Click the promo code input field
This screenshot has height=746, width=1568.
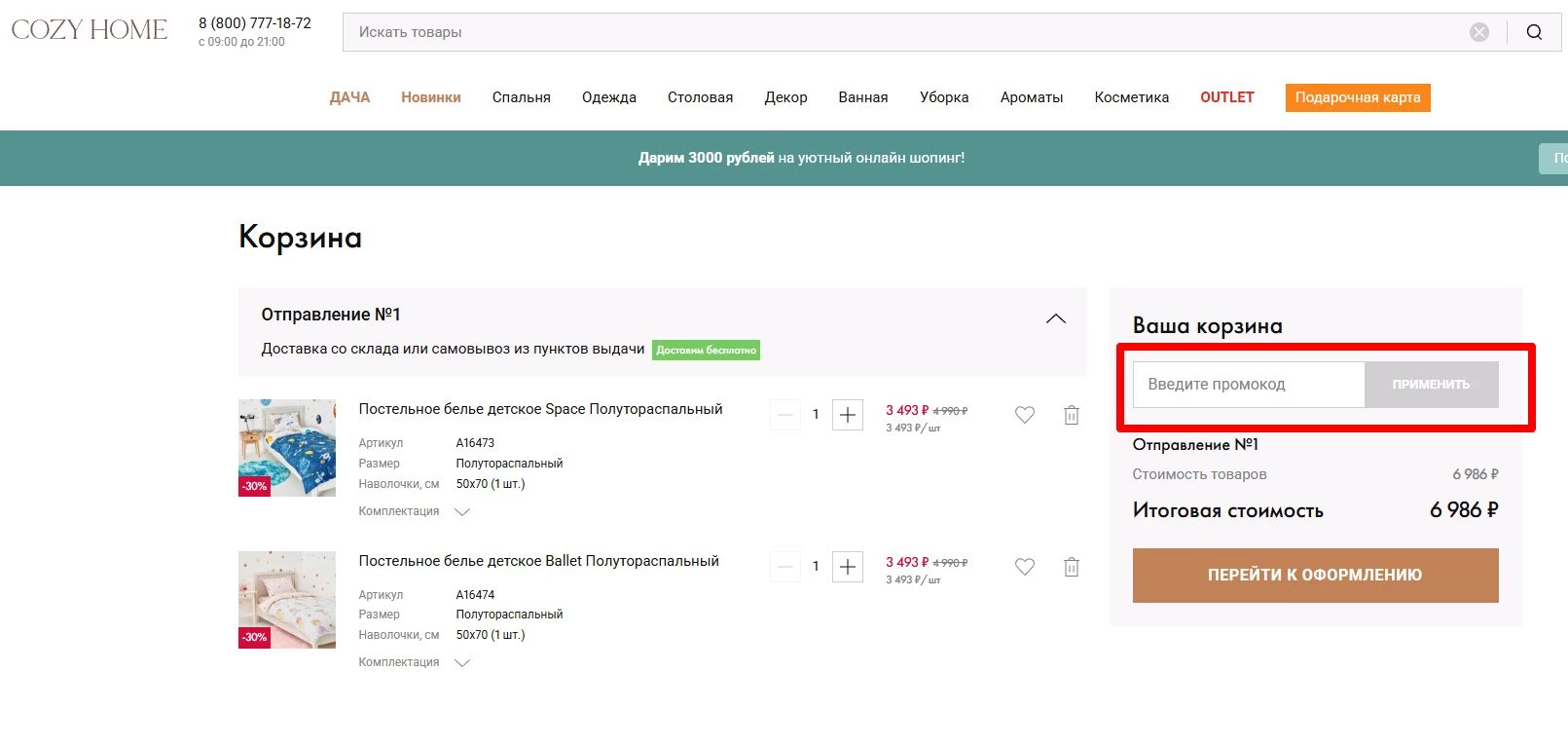click(x=1249, y=385)
